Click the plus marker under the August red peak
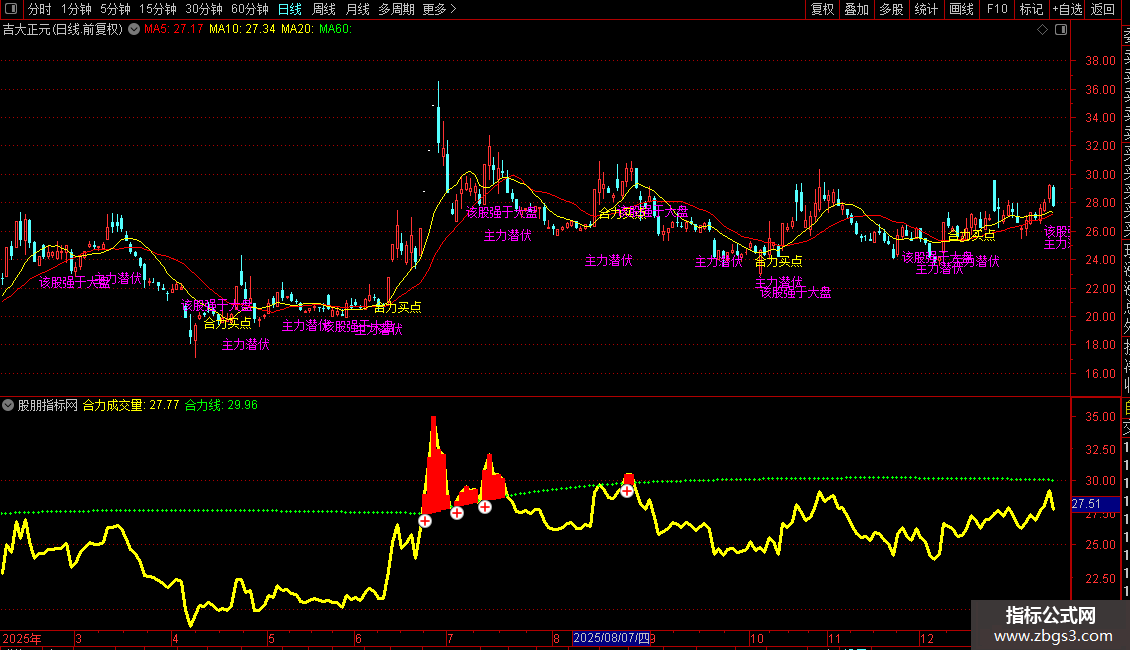The image size is (1130, 650). point(627,491)
